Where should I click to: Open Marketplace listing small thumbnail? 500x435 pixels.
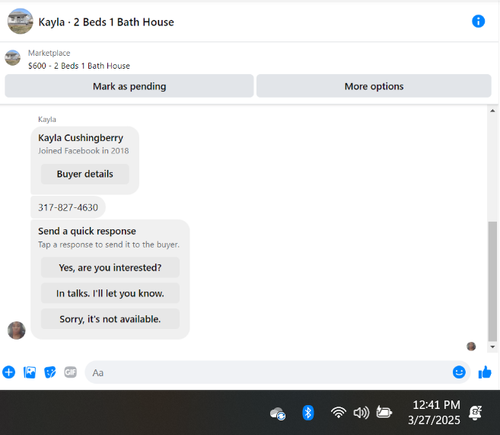(x=13, y=58)
